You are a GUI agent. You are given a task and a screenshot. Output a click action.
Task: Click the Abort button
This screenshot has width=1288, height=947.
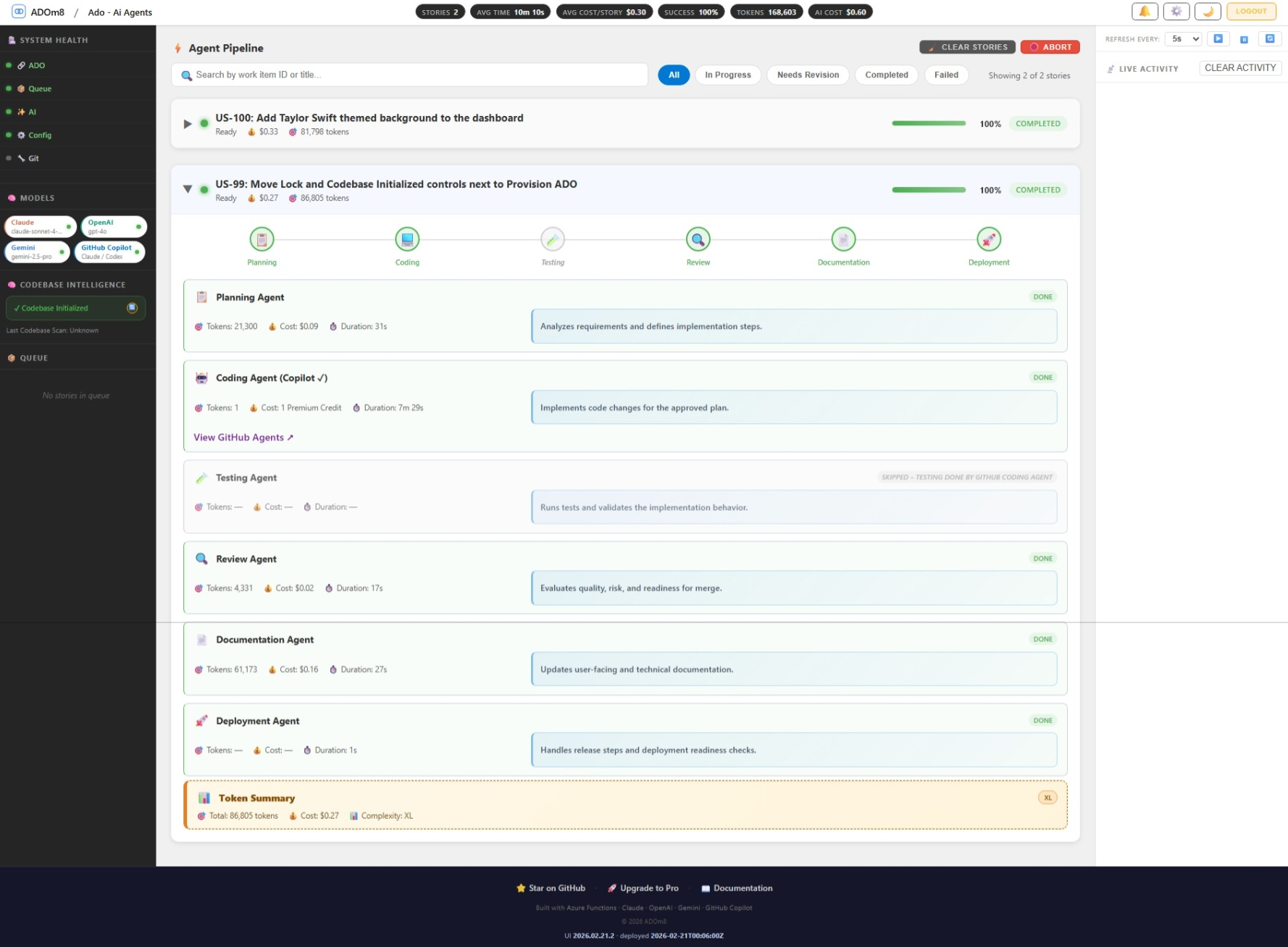[x=1050, y=46]
